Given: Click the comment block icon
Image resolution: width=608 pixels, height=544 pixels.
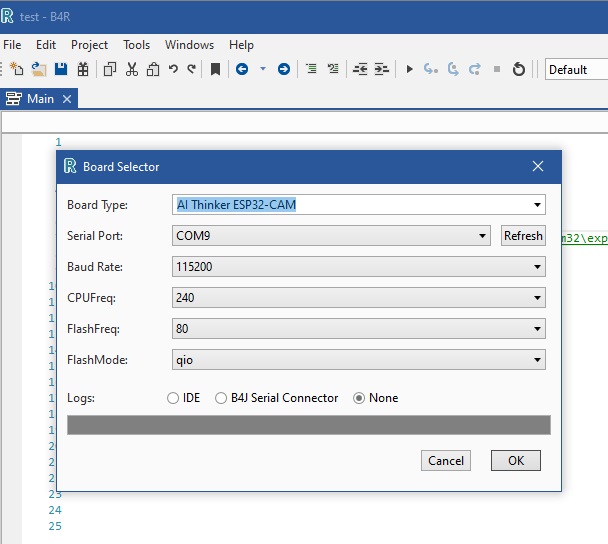Looking at the screenshot, I should point(311,69).
